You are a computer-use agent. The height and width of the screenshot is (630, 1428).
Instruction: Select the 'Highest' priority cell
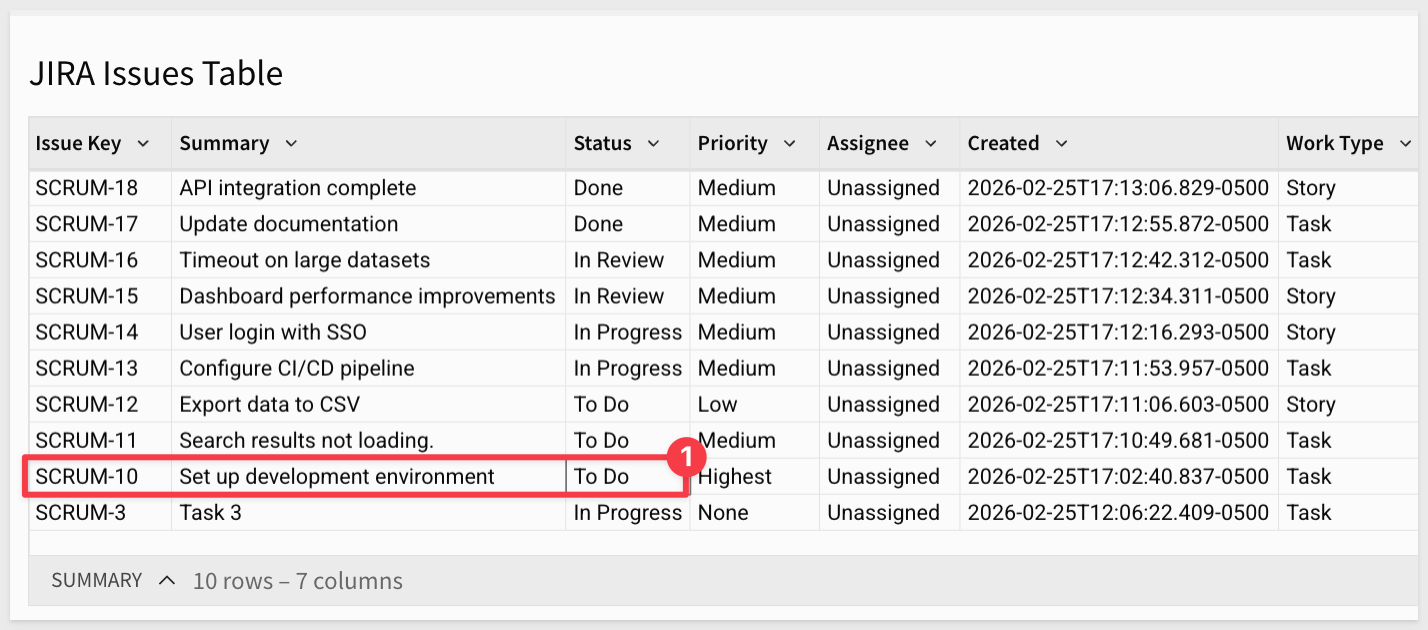(735, 477)
